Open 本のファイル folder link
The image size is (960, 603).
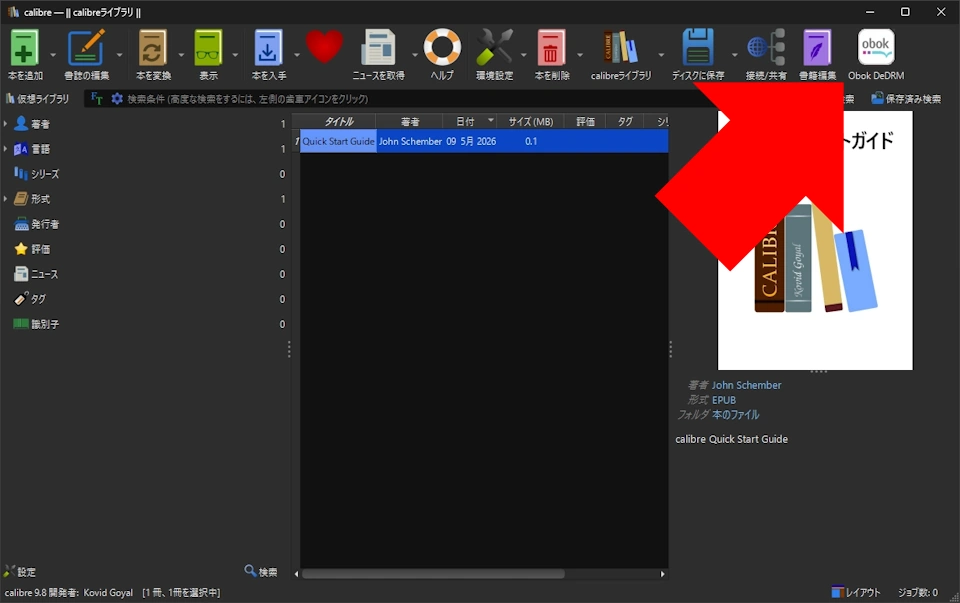click(735, 414)
